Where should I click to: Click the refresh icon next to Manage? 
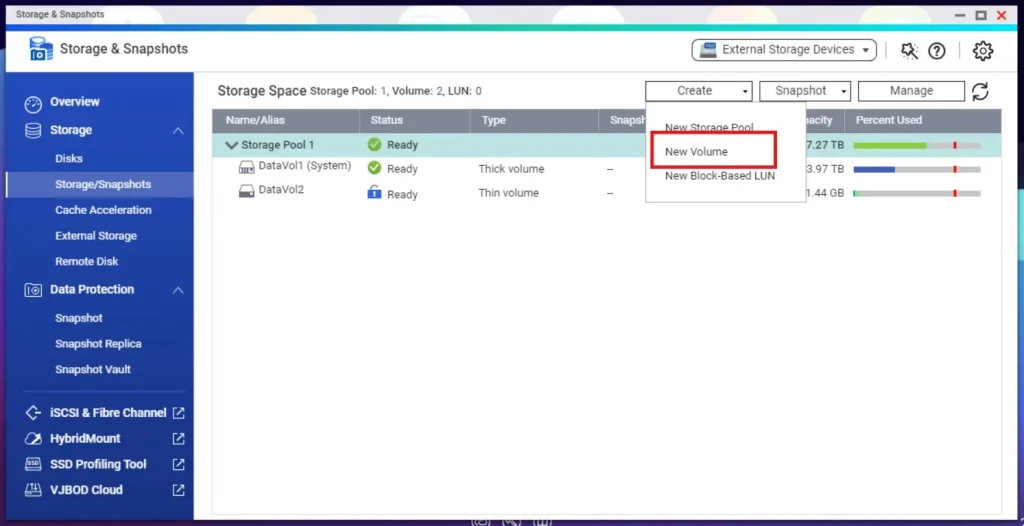980,91
